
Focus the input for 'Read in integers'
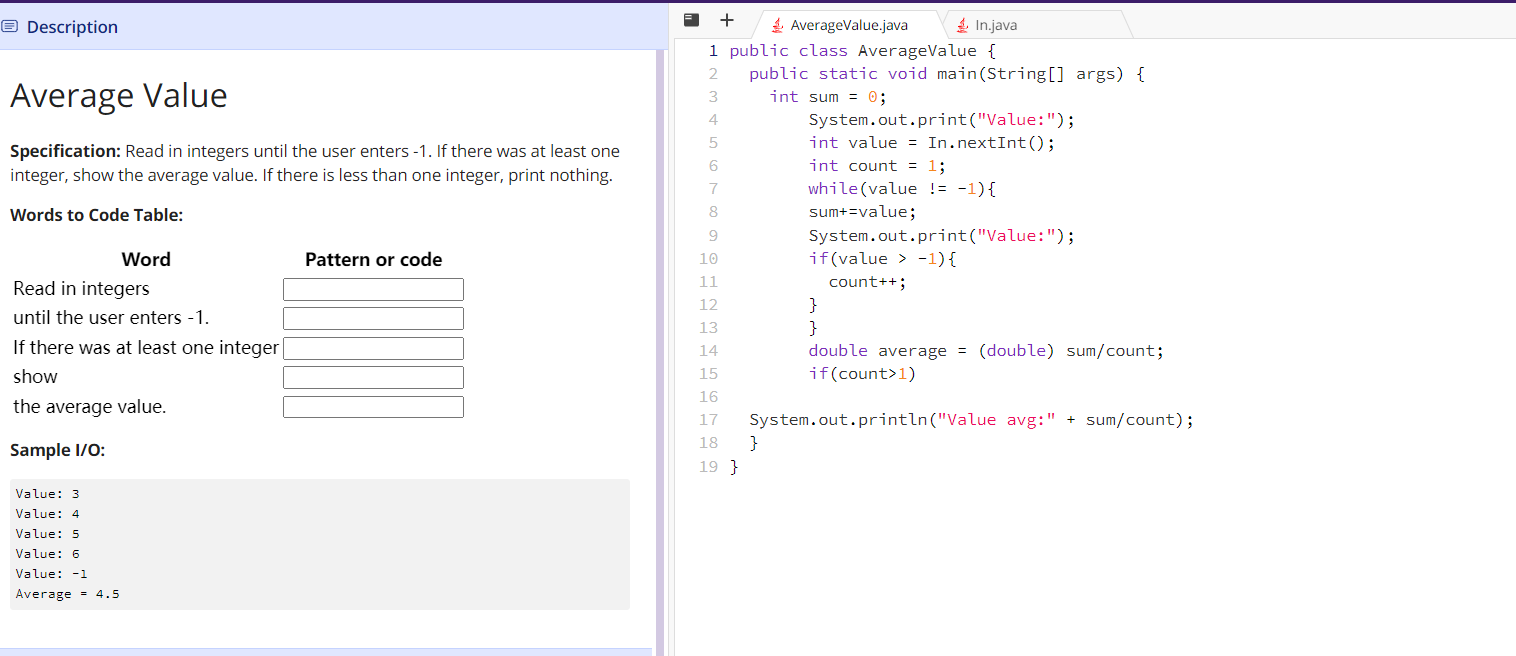(373, 289)
